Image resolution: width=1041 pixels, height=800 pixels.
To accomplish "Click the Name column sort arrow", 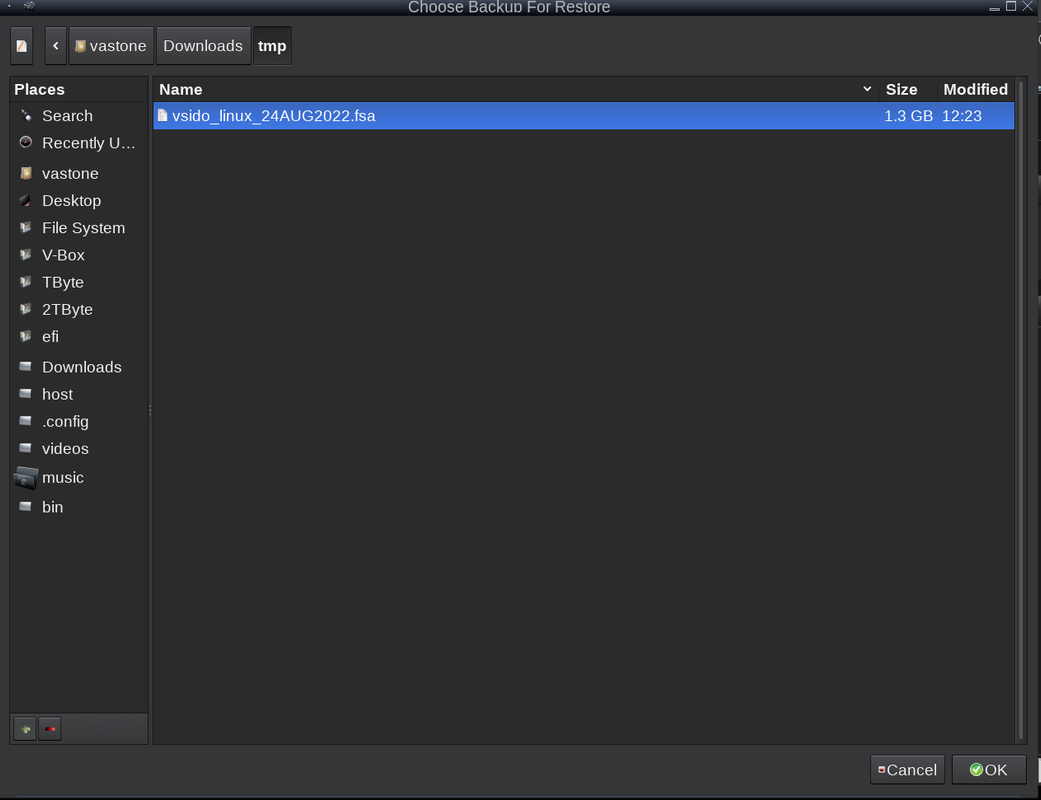I will tap(867, 89).
